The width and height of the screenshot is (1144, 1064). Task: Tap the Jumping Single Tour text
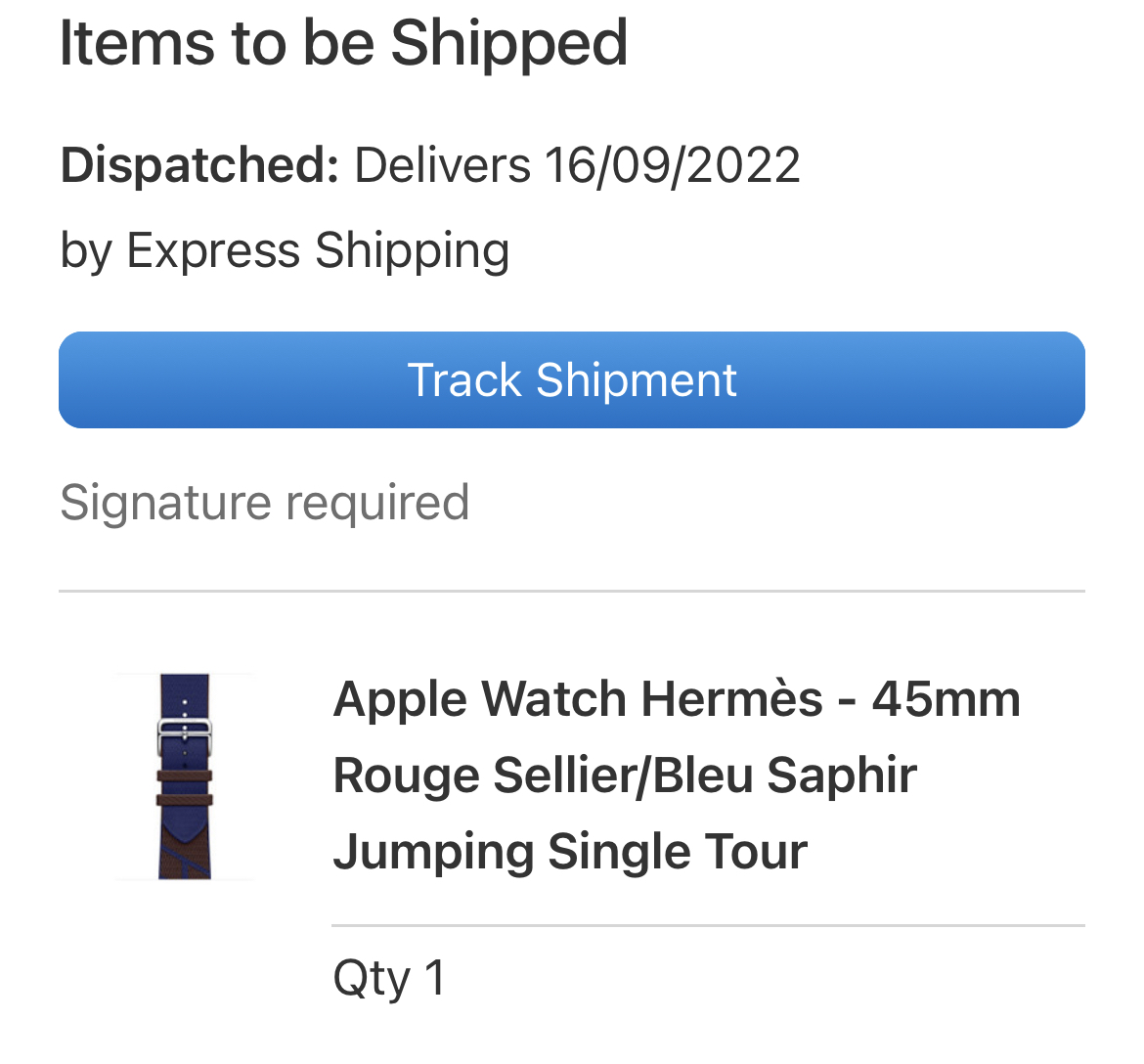[x=570, y=851]
